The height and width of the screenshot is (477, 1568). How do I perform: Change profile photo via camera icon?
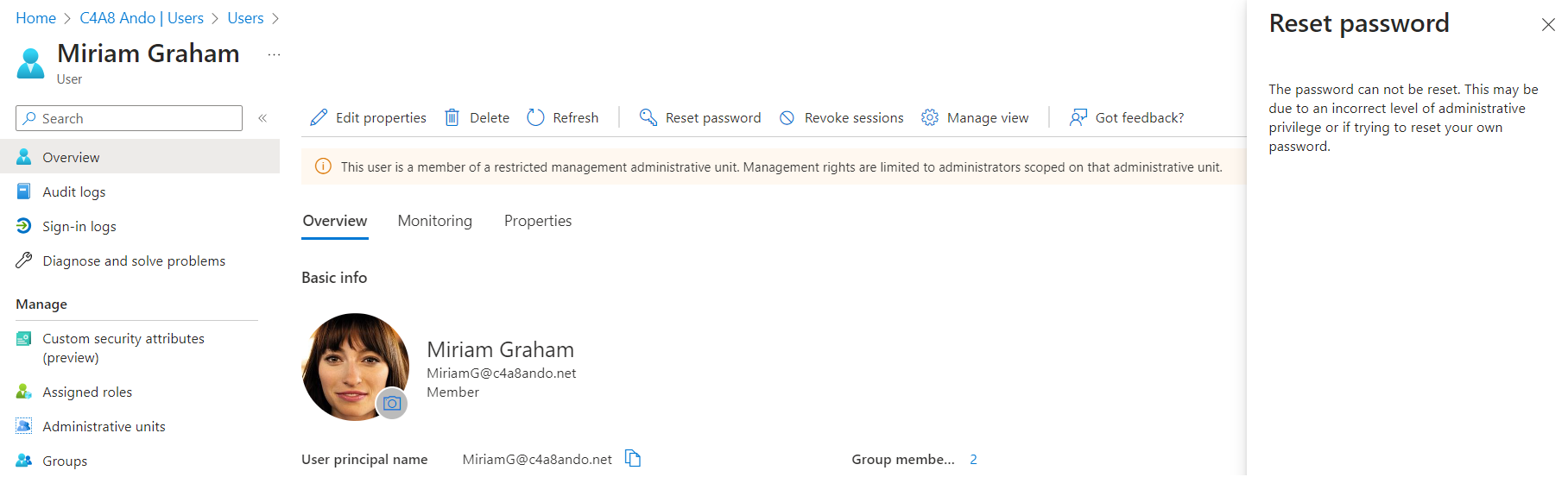pos(392,403)
